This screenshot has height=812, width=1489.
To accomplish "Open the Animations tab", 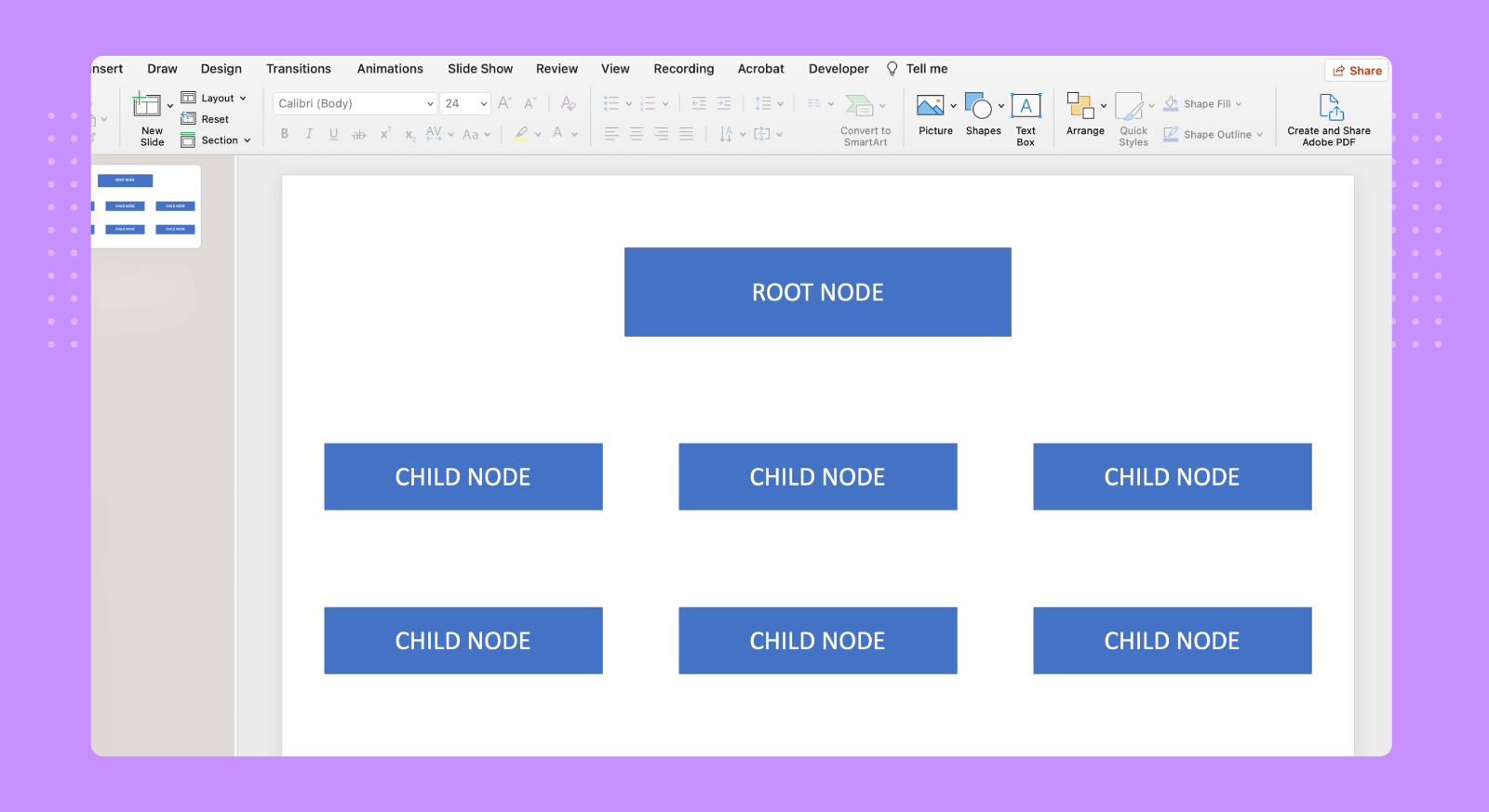I will tap(390, 69).
